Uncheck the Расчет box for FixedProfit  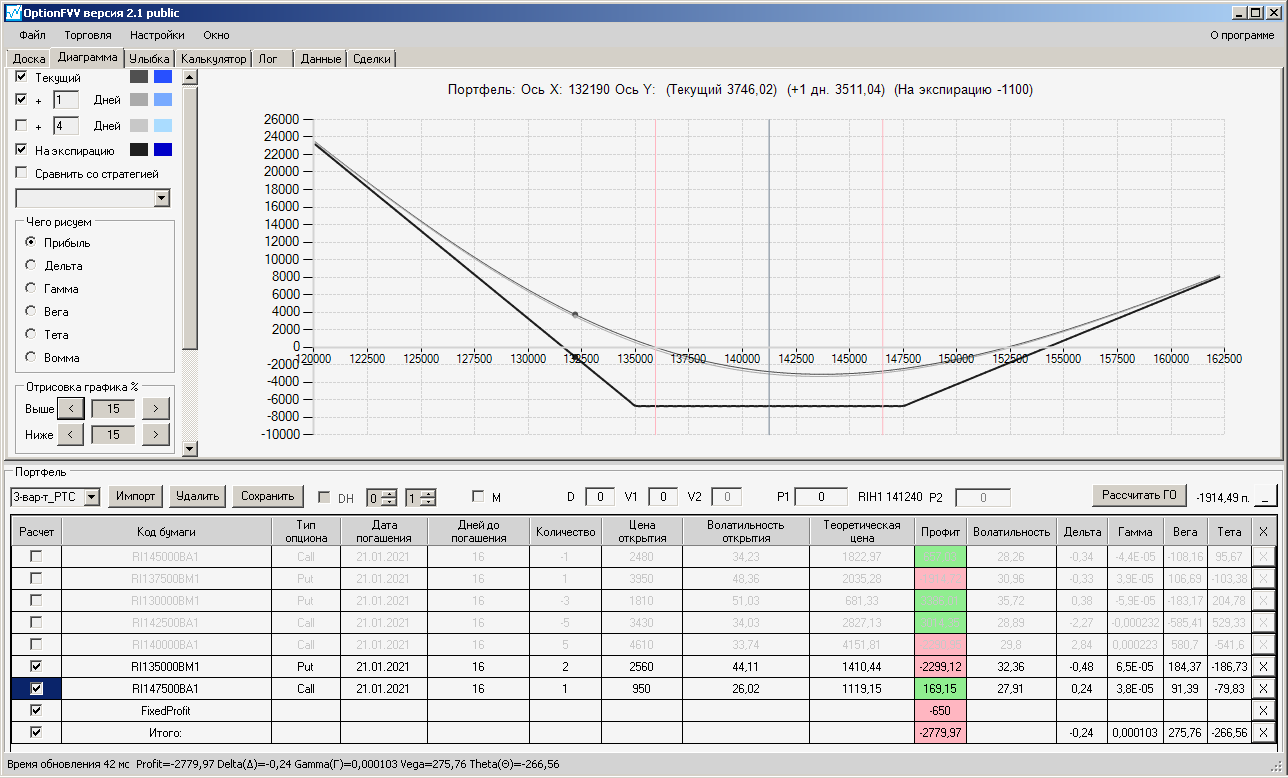(x=37, y=710)
